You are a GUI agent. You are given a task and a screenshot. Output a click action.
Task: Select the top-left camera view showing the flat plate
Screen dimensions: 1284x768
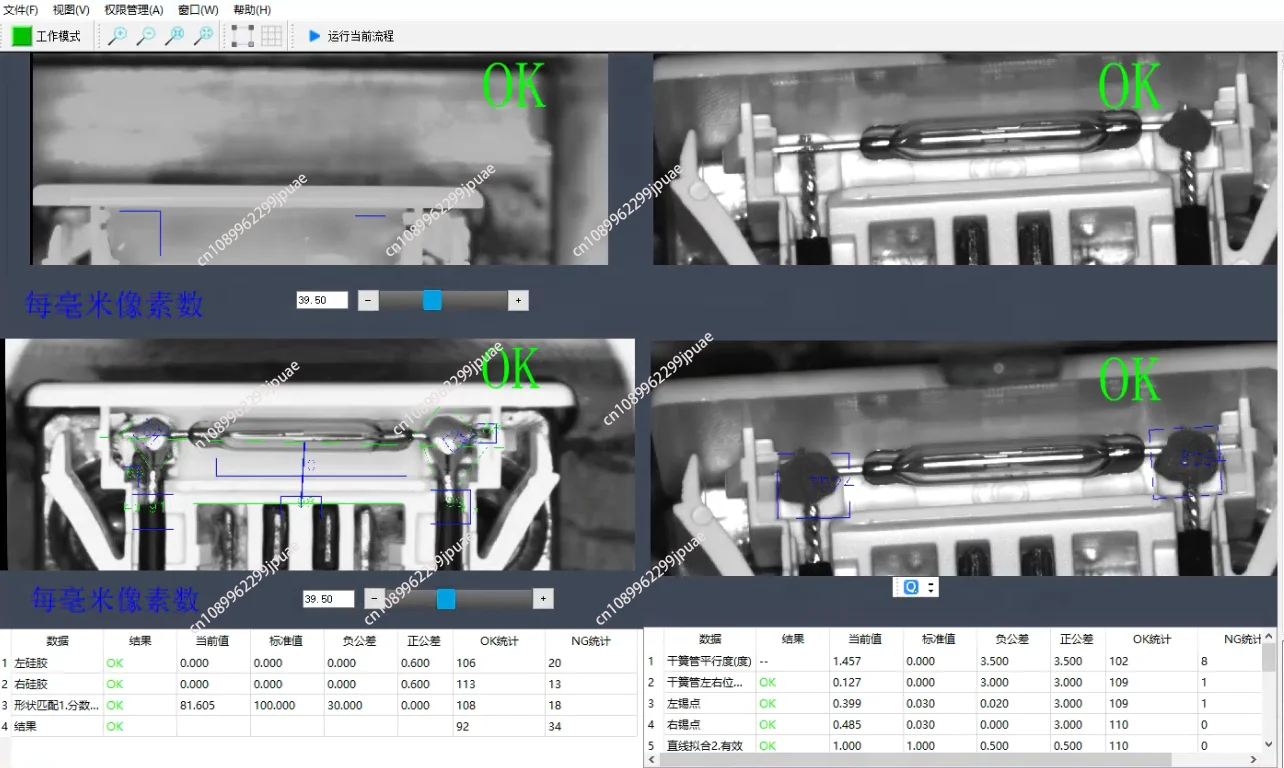click(x=320, y=159)
